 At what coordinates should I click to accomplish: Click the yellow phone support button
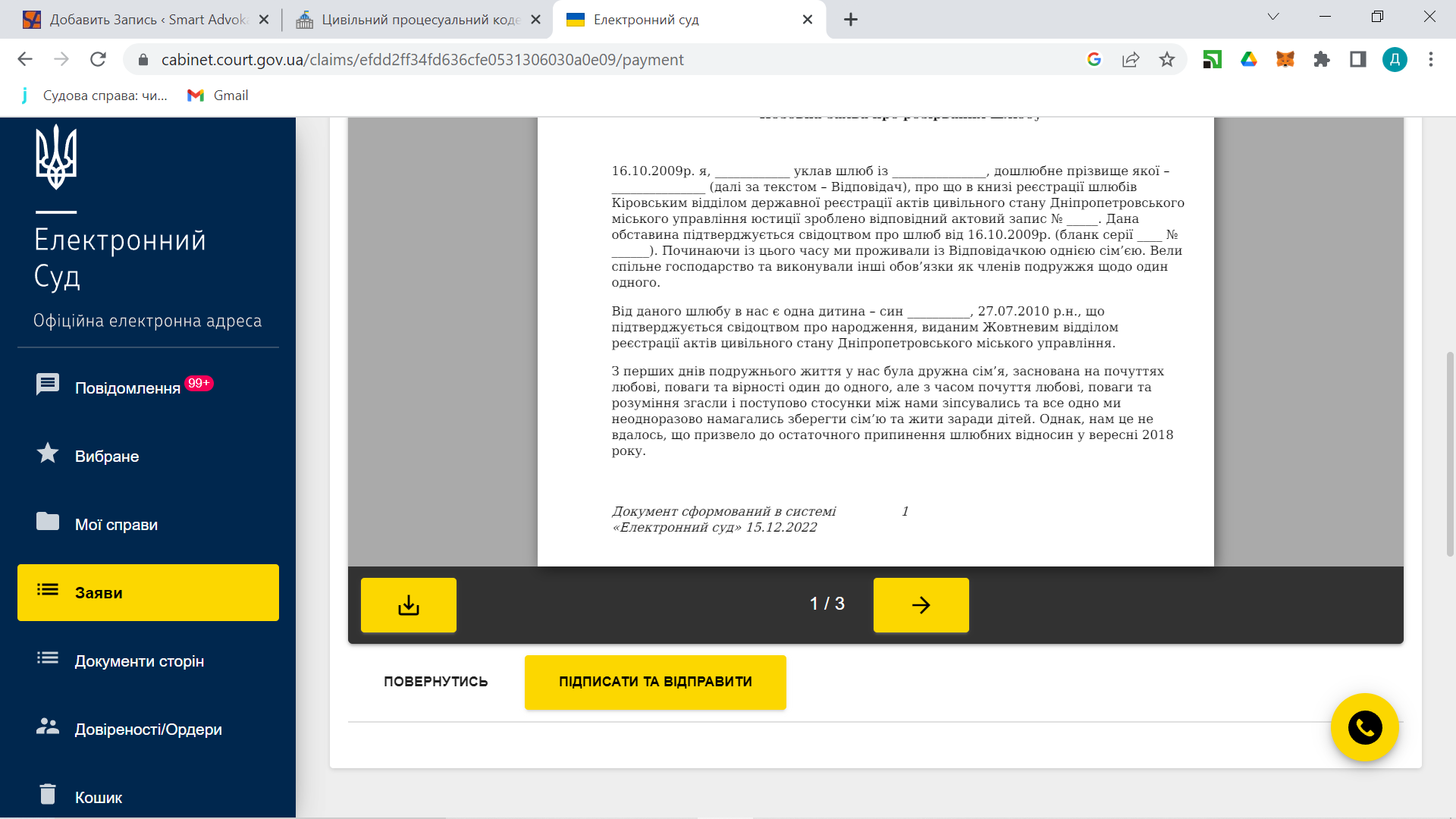pyautogui.click(x=1364, y=727)
